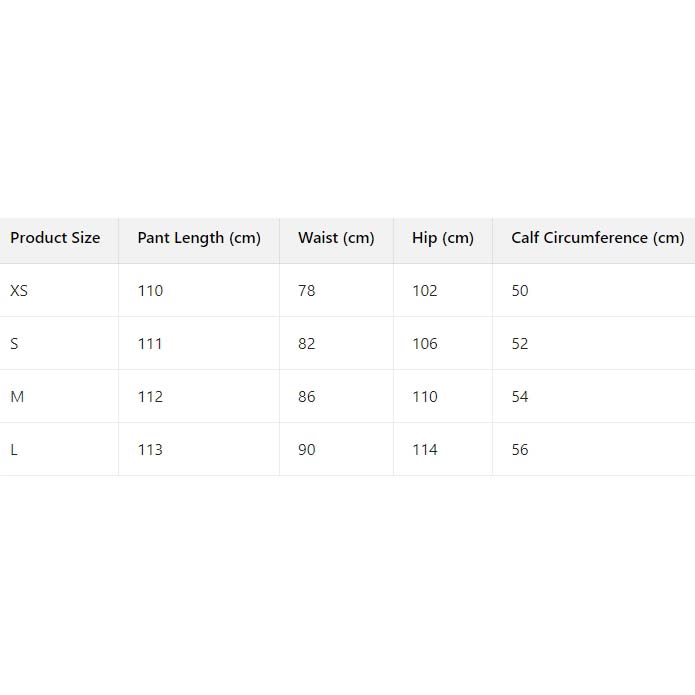Screen dimensions: 695x695
Task: Select hip value 114 for L
Action: pos(425,450)
